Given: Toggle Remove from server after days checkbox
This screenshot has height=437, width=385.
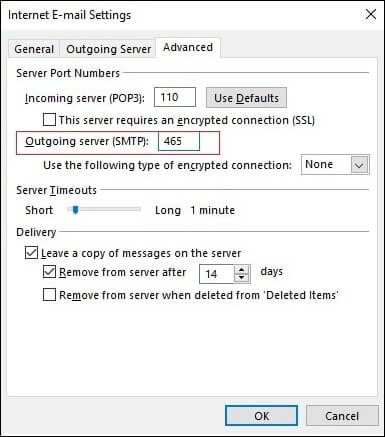Looking at the screenshot, I should click(x=49, y=272).
